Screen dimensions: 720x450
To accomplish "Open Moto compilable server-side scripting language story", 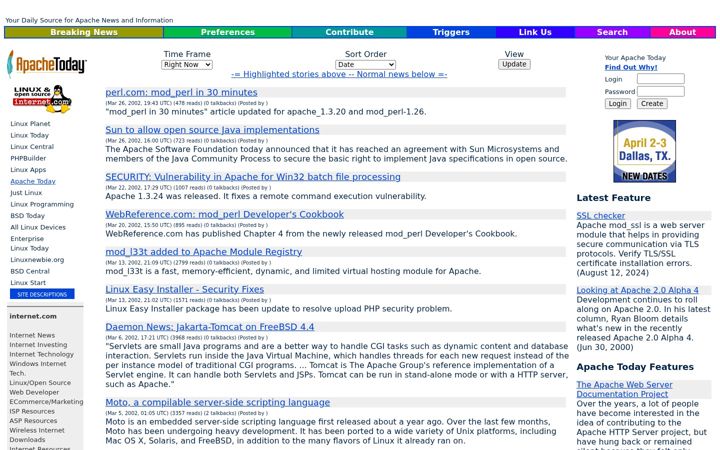I will (218, 403).
